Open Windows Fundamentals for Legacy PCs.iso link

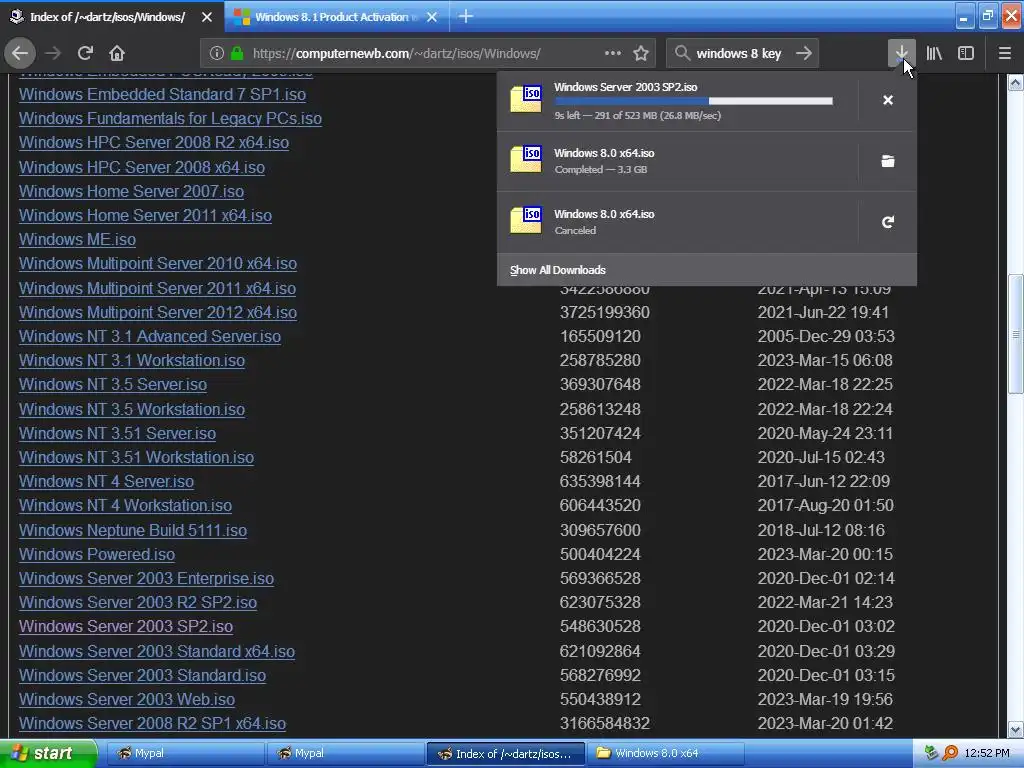pyautogui.click(x=170, y=118)
